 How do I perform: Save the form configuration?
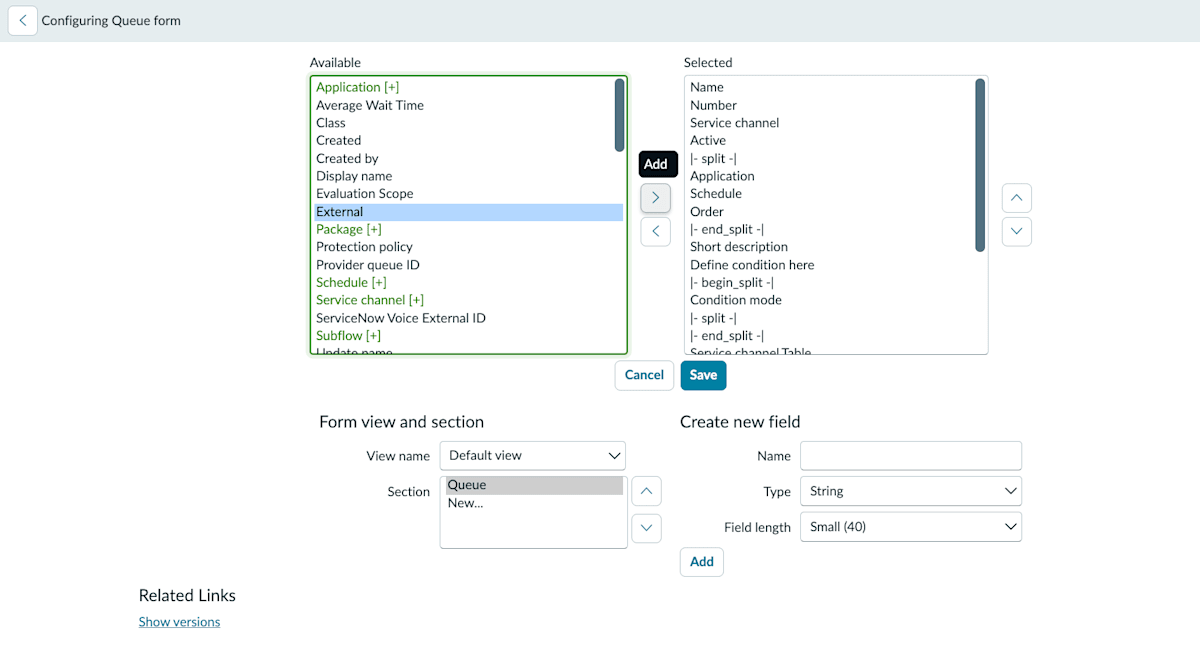tap(703, 375)
